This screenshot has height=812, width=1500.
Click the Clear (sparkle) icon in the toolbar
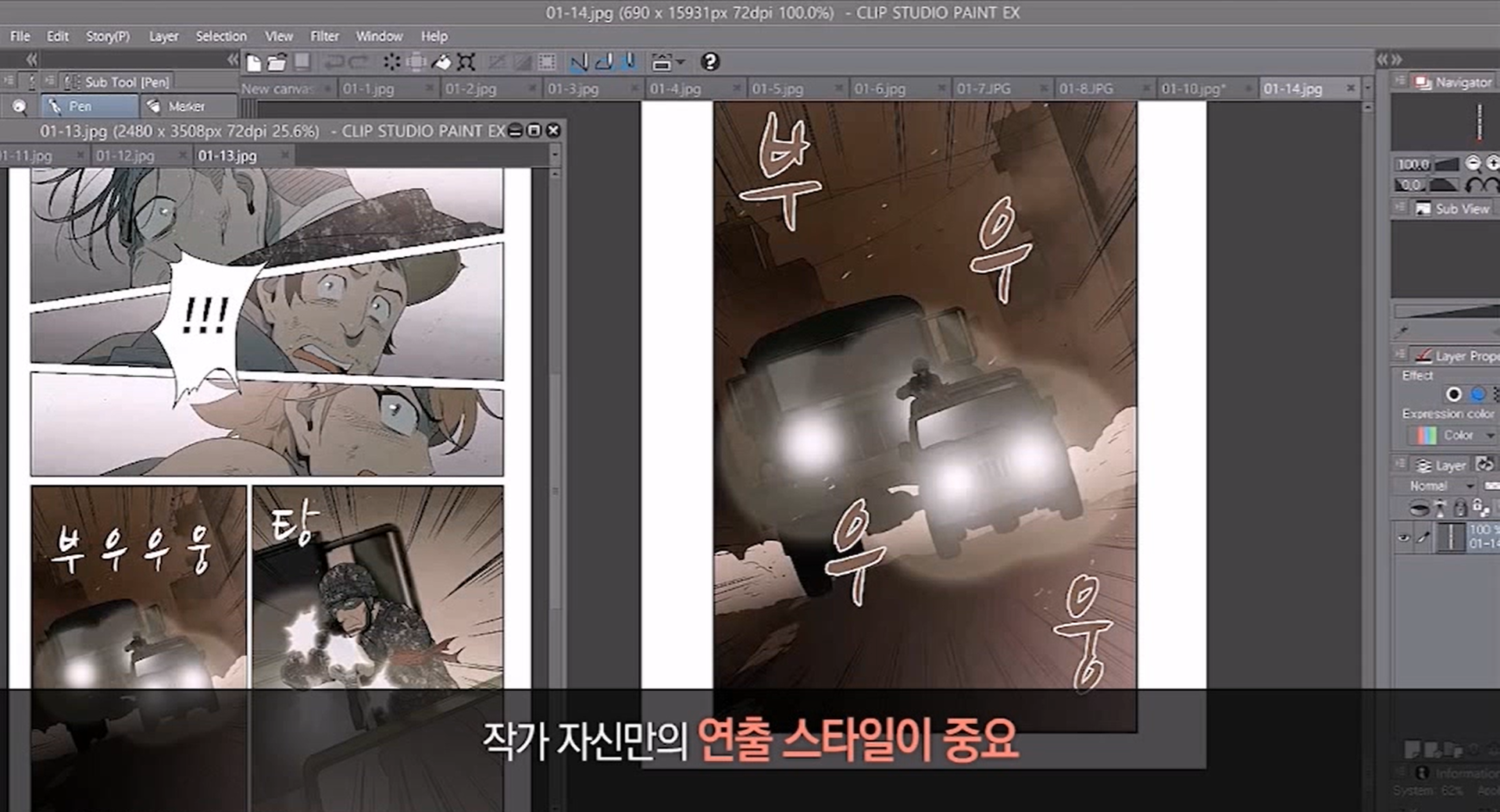[391, 62]
